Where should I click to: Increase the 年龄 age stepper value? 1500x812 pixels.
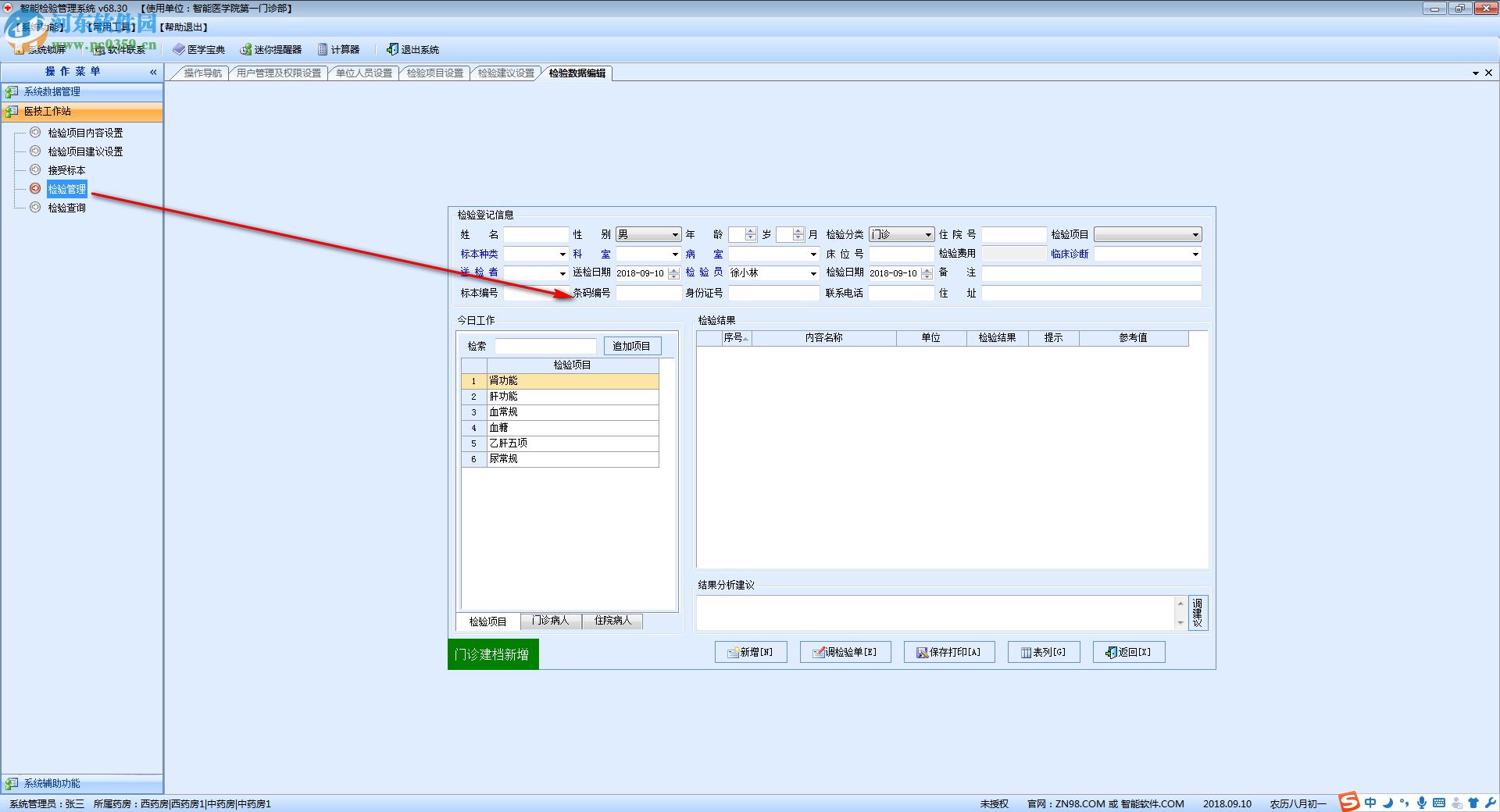(751, 231)
